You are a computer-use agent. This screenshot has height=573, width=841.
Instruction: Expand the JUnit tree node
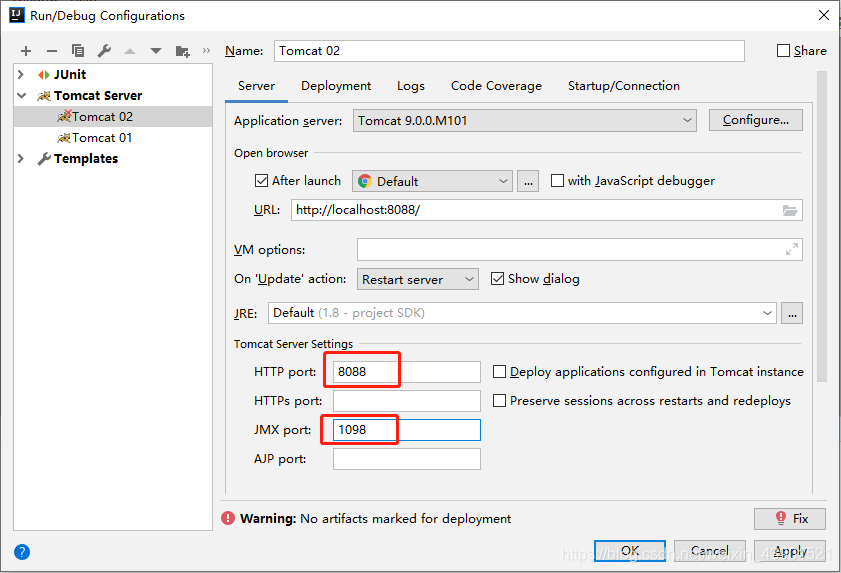(x=21, y=74)
